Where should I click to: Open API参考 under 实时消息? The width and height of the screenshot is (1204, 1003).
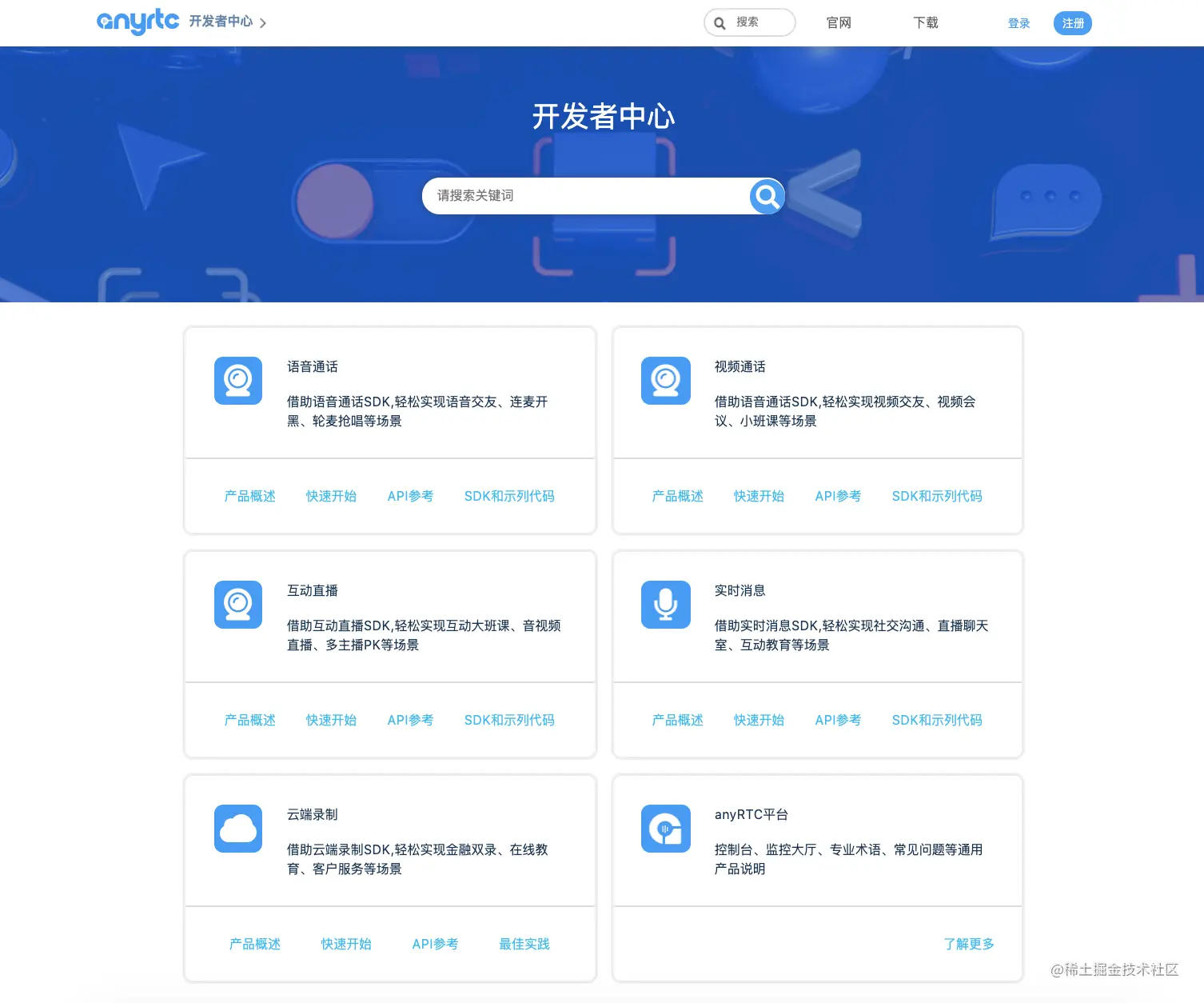(x=838, y=720)
